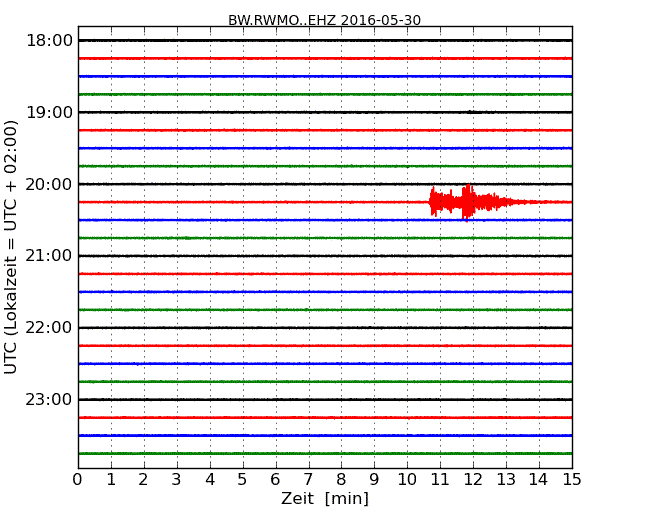This screenshot has height=520, width=650.
Task: Click the 21:00 time label
Action: click(49, 256)
